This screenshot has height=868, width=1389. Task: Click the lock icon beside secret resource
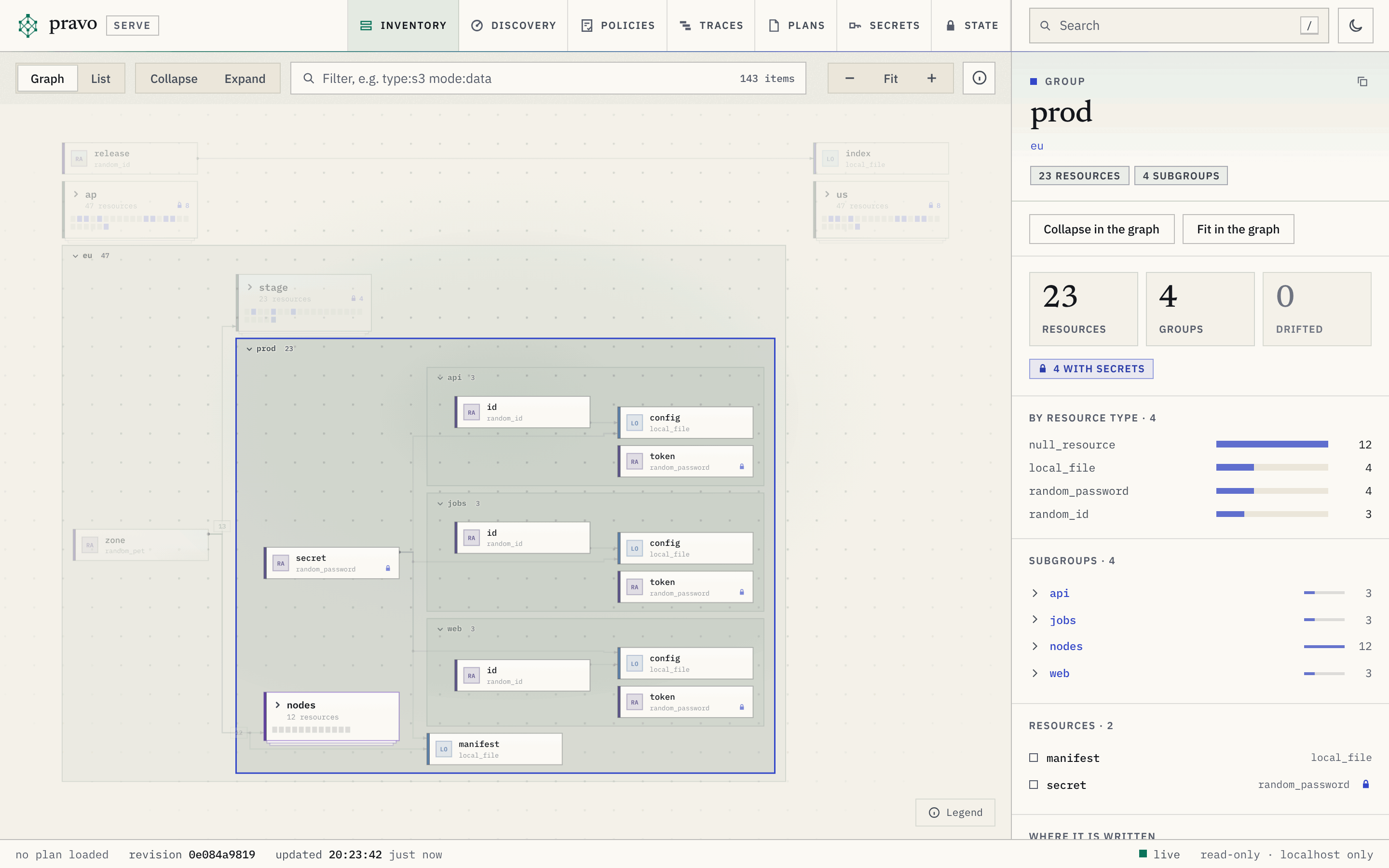tap(1365, 784)
